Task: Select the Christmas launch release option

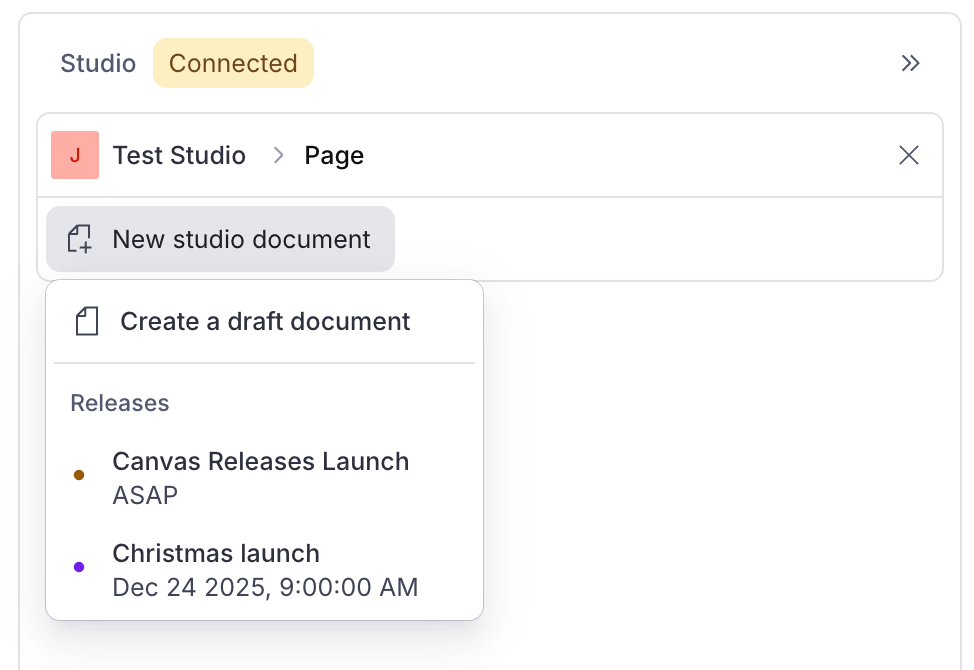Action: click(216, 553)
